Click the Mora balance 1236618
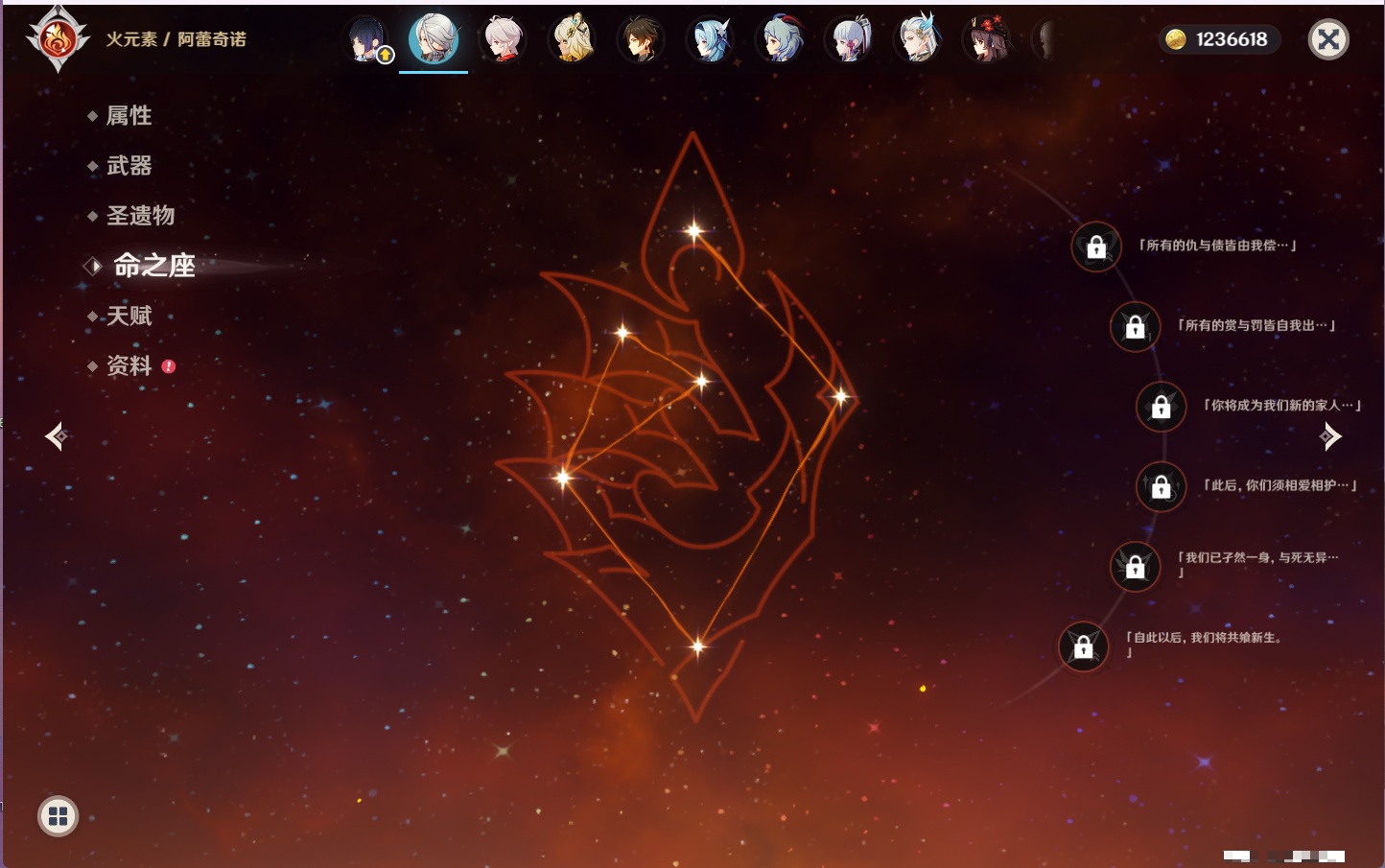 click(1232, 39)
